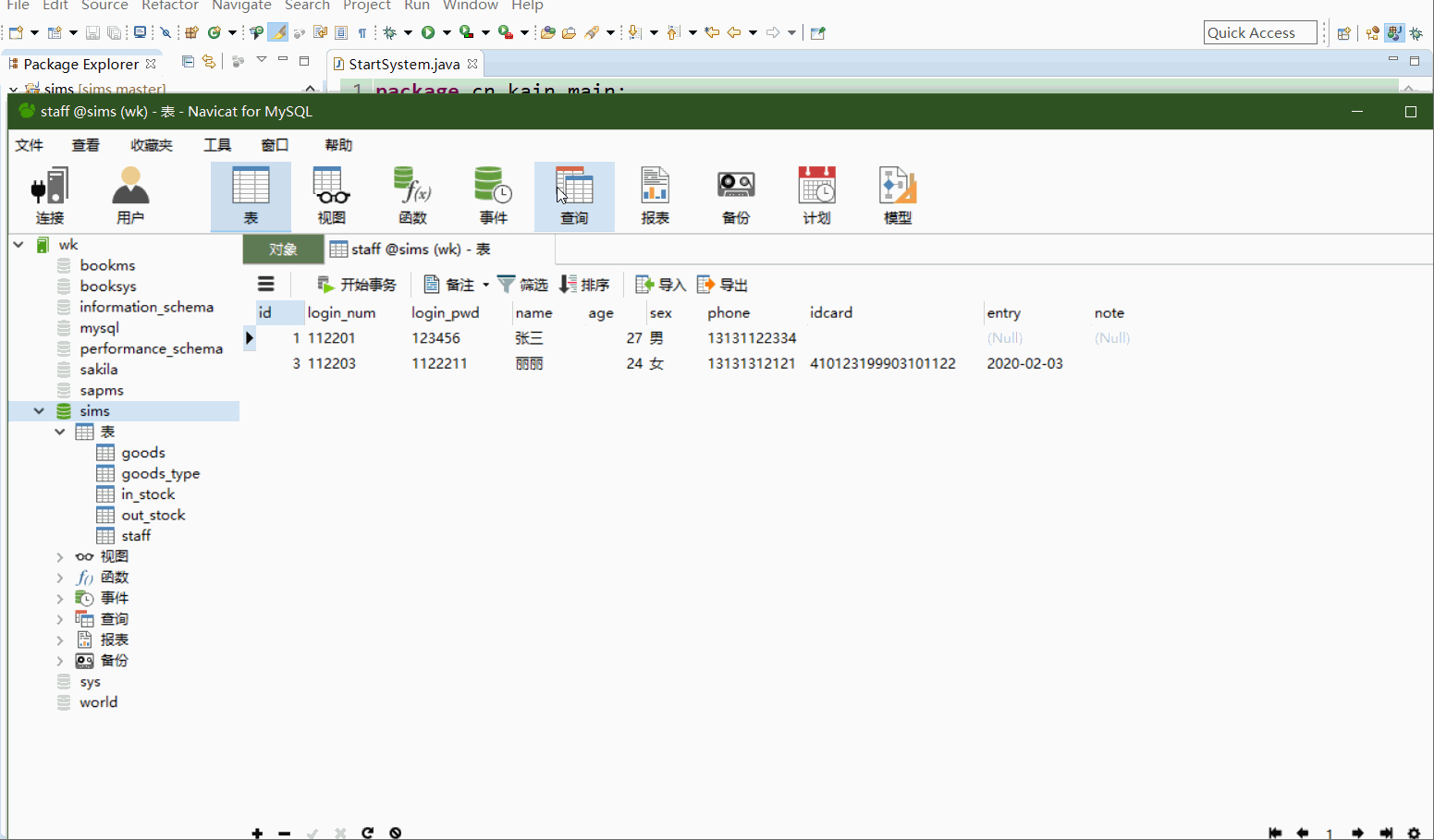The height and width of the screenshot is (840, 1434).
Task: Open Eclipse Run button dropdown arrow
Action: 447,32
